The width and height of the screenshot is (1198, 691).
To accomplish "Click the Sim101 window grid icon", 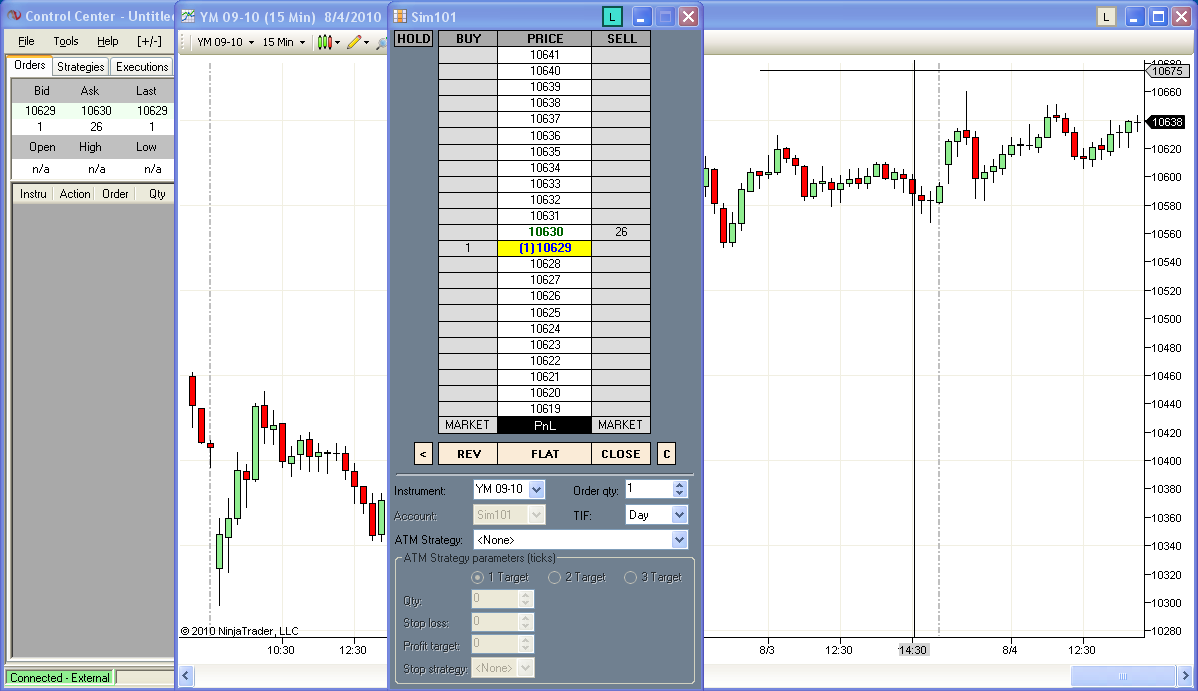I will click(x=400, y=16).
